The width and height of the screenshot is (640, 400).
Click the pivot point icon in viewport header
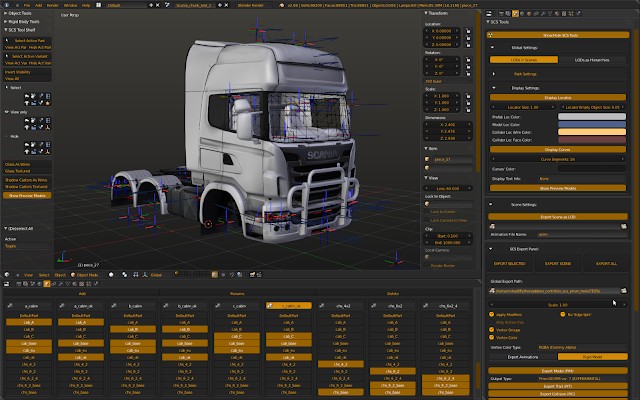(125, 275)
